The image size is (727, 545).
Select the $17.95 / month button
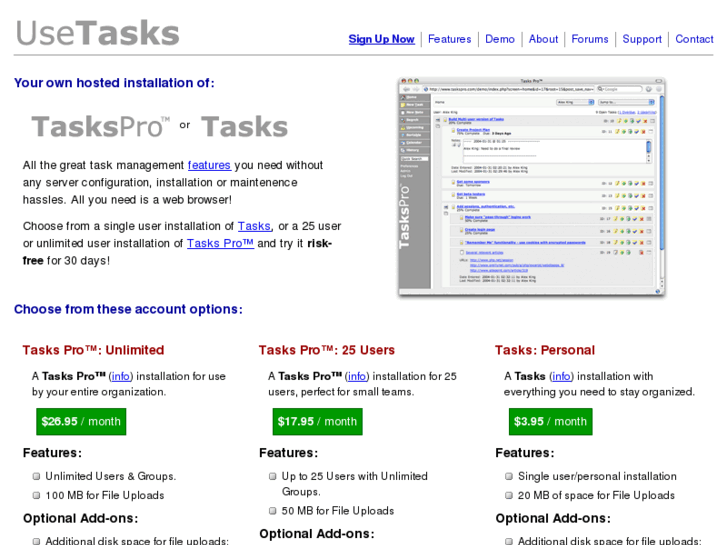coord(318,422)
